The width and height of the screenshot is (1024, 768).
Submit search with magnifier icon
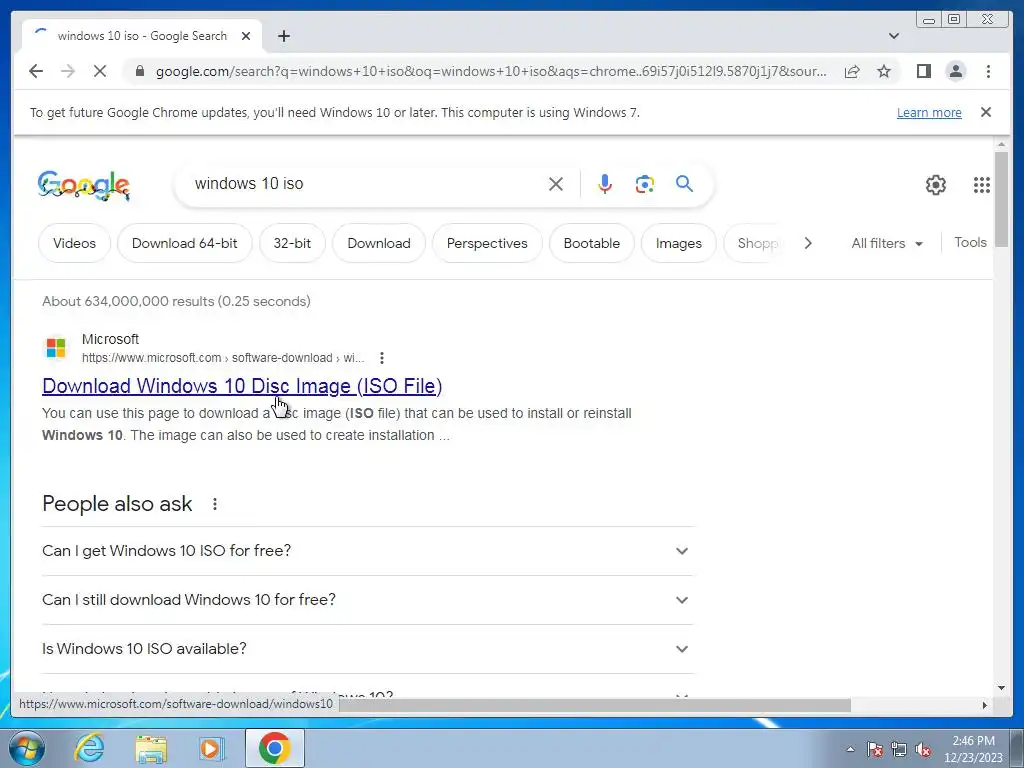pyautogui.click(x=684, y=184)
